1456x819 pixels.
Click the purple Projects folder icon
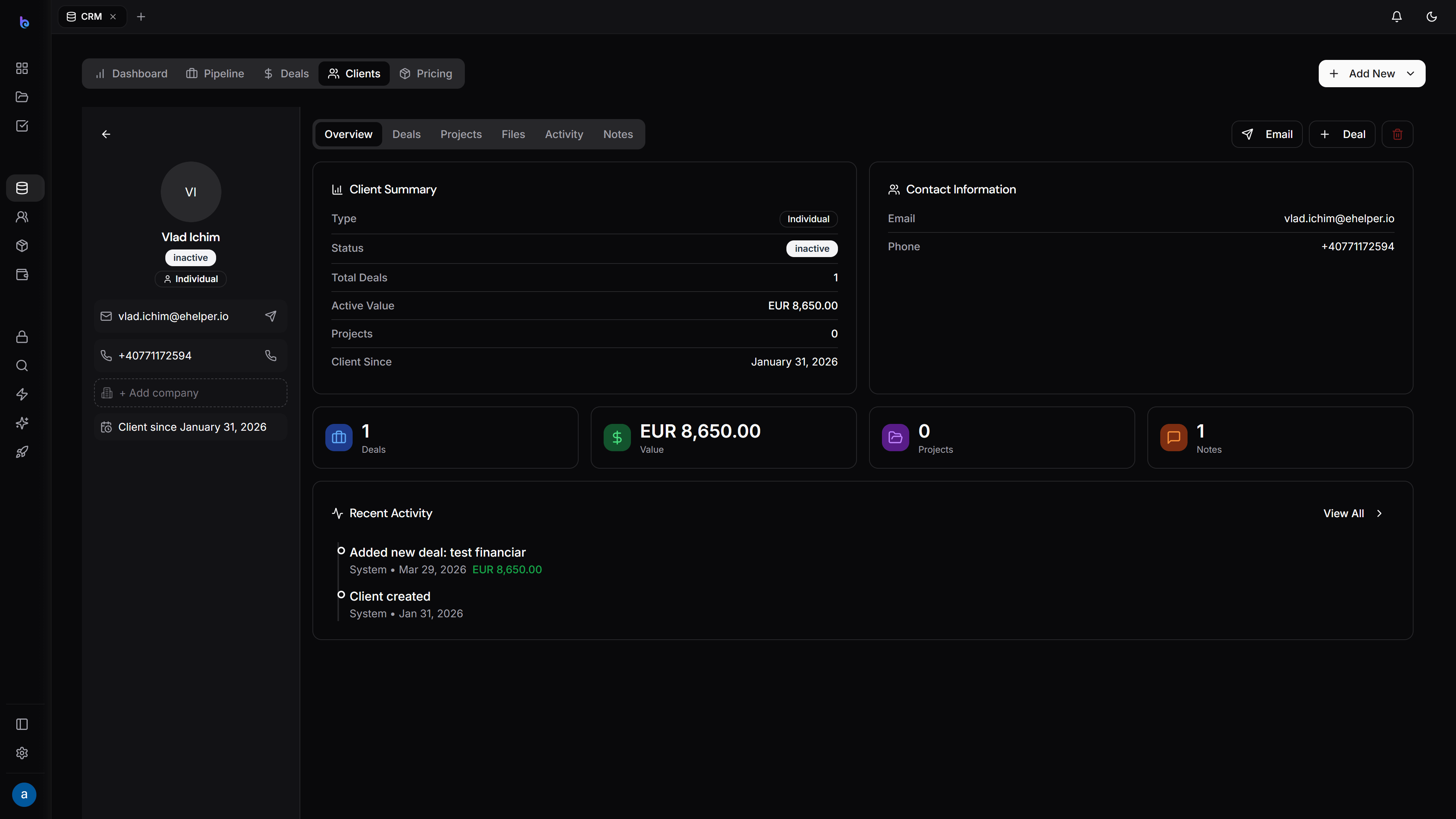(x=895, y=438)
